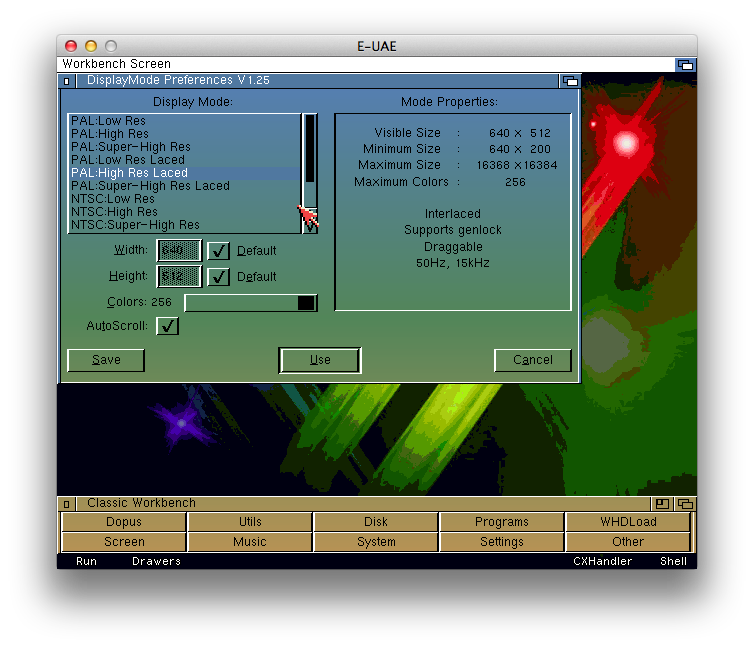Select PAL:High Res display mode
Viewport: 754px width, 648px height.
[185, 134]
